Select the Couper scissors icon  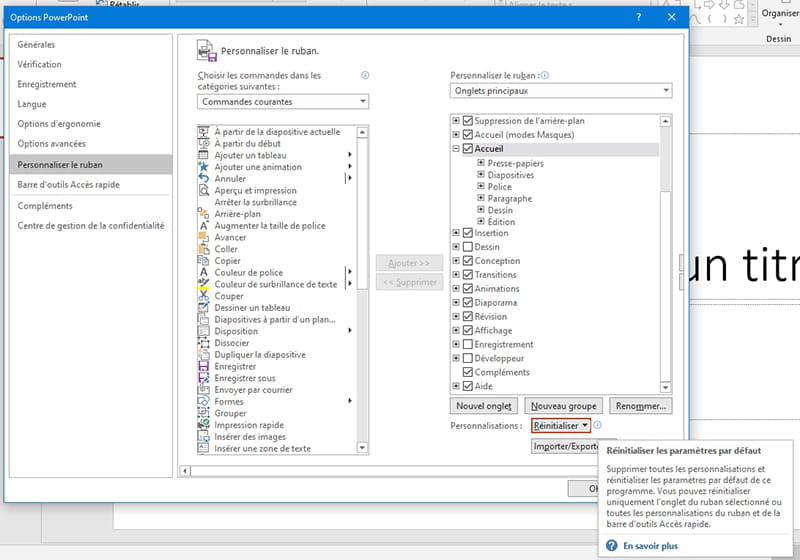[x=203, y=296]
